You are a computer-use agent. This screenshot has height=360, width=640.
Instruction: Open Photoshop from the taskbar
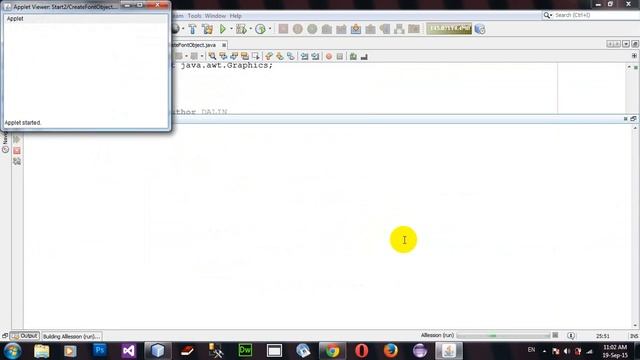[x=99, y=351]
